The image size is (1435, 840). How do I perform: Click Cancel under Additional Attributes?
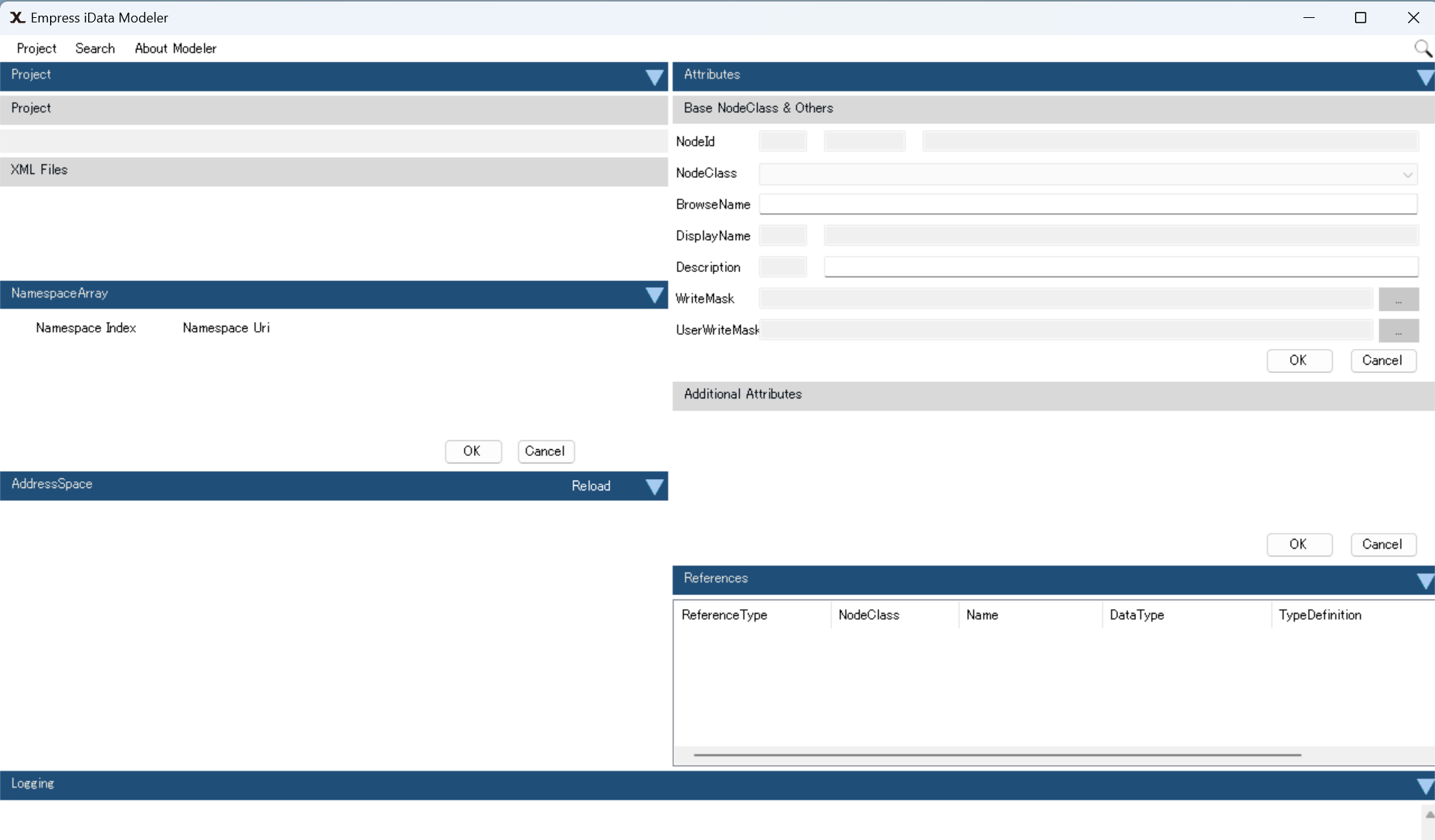[1383, 544]
